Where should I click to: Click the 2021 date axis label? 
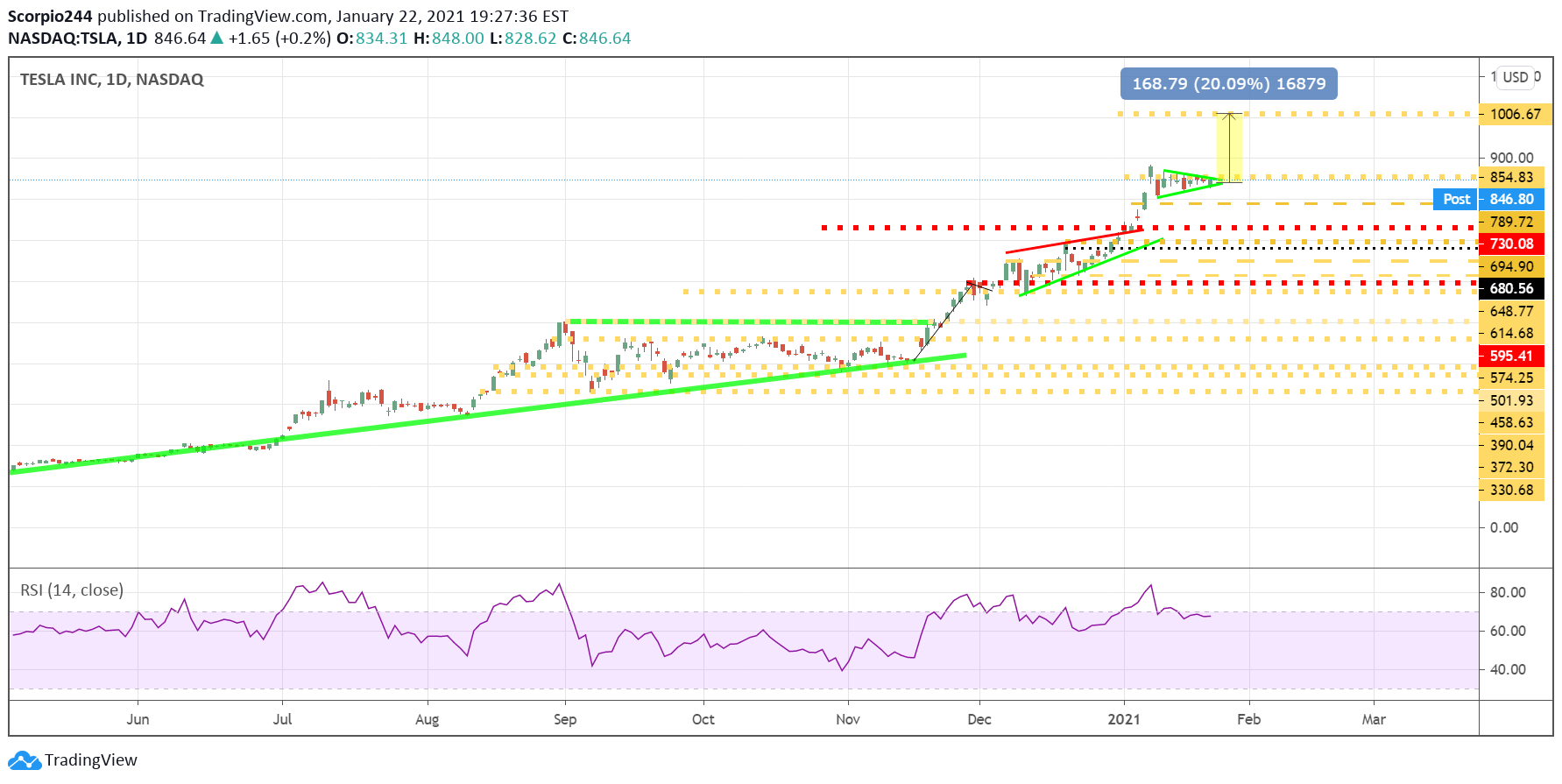[1124, 719]
